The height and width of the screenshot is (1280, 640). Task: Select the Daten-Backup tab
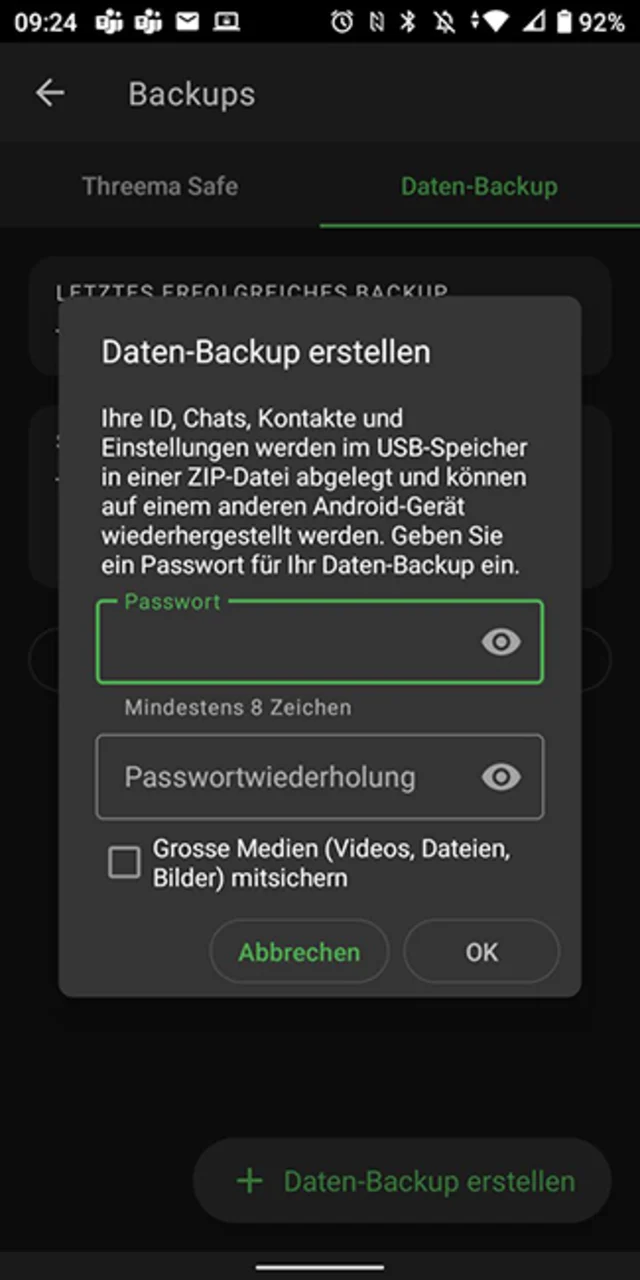pyautogui.click(x=479, y=186)
